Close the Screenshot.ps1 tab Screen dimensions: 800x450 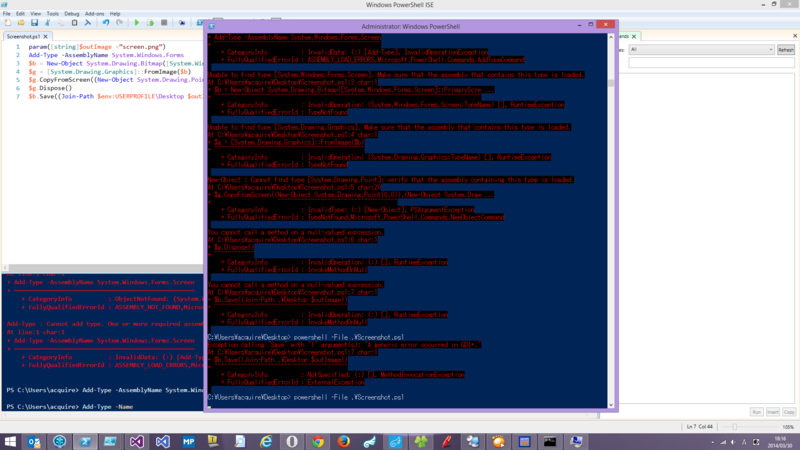coord(45,37)
